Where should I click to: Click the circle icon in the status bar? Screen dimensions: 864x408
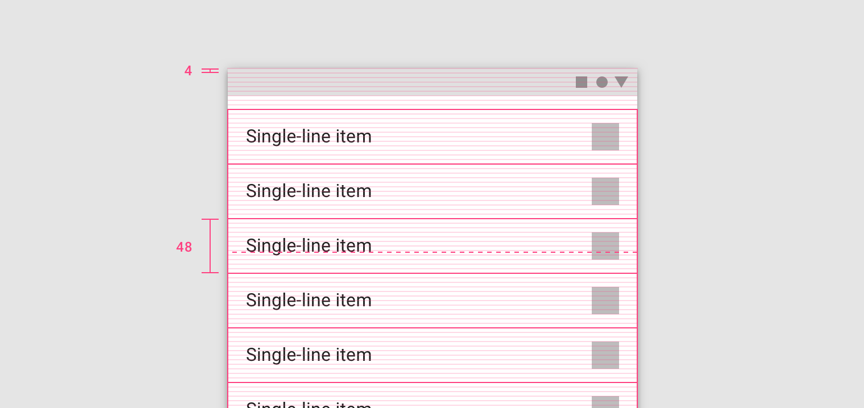(602, 82)
